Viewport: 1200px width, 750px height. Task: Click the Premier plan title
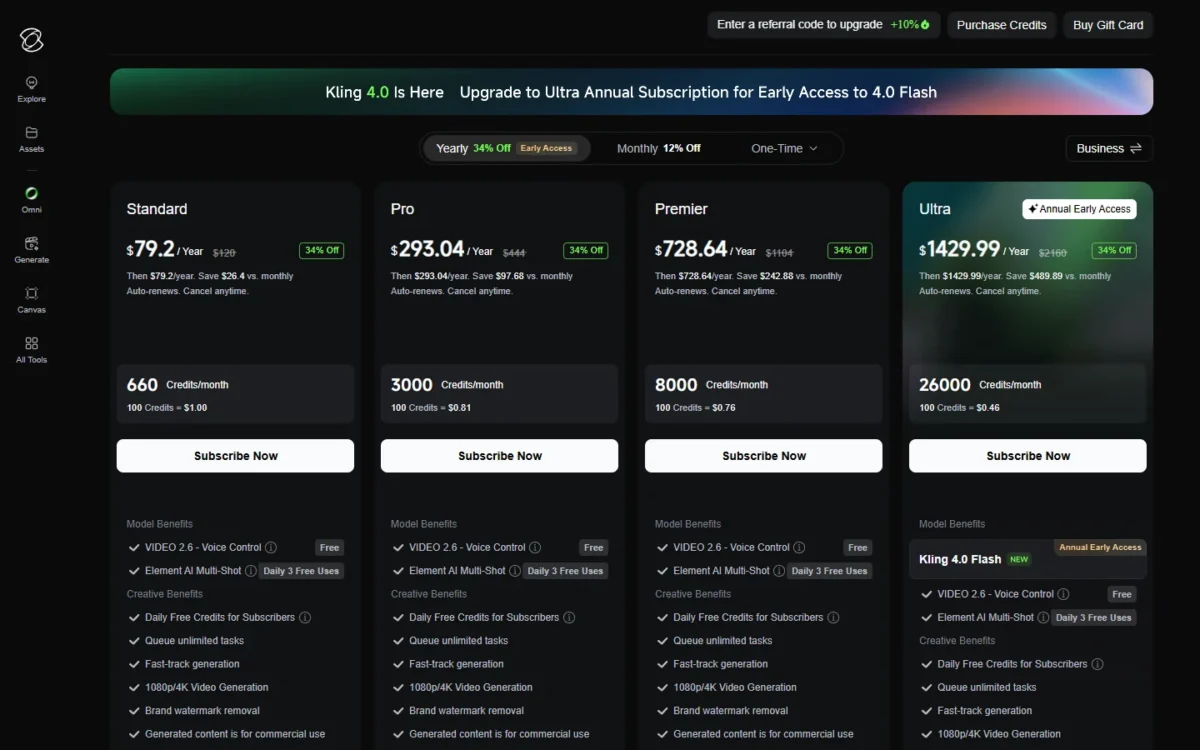click(x=681, y=209)
